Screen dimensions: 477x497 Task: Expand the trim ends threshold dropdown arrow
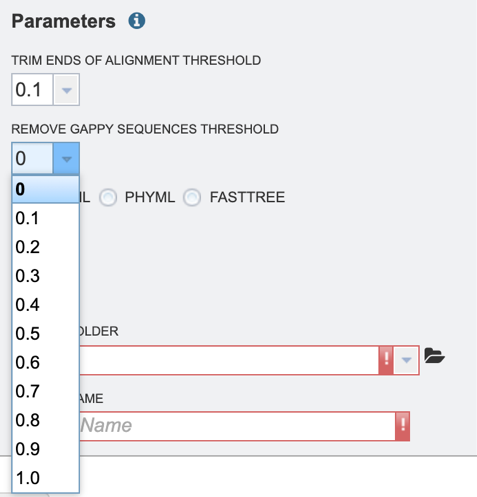coord(66,90)
